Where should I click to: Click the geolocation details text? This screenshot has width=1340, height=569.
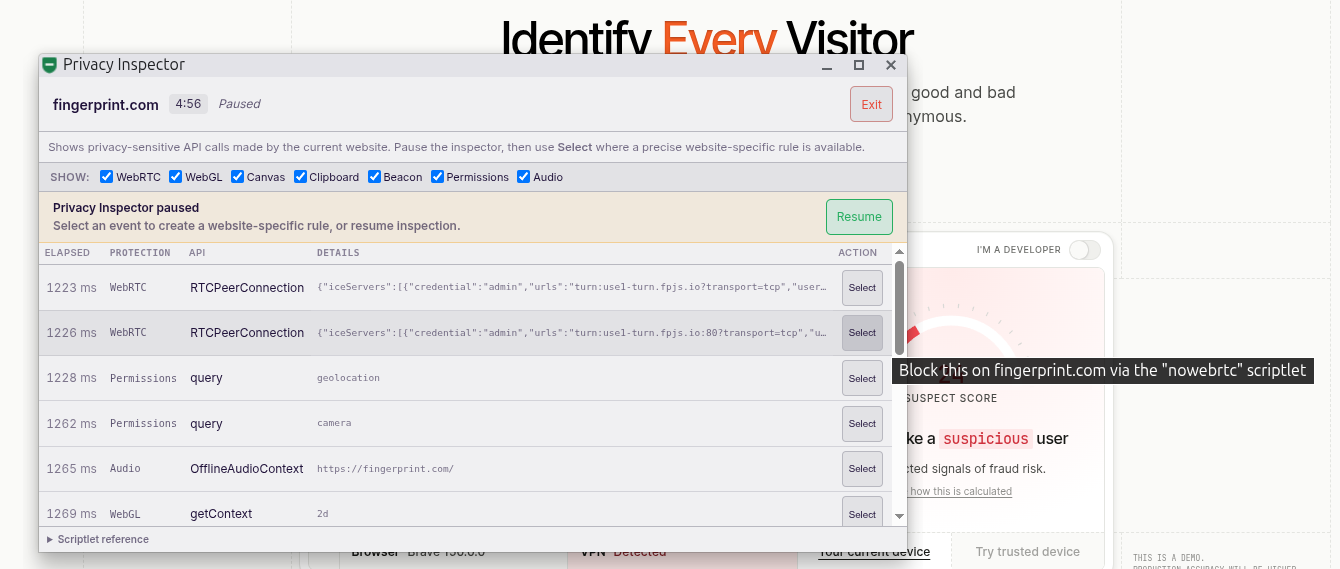click(348, 378)
